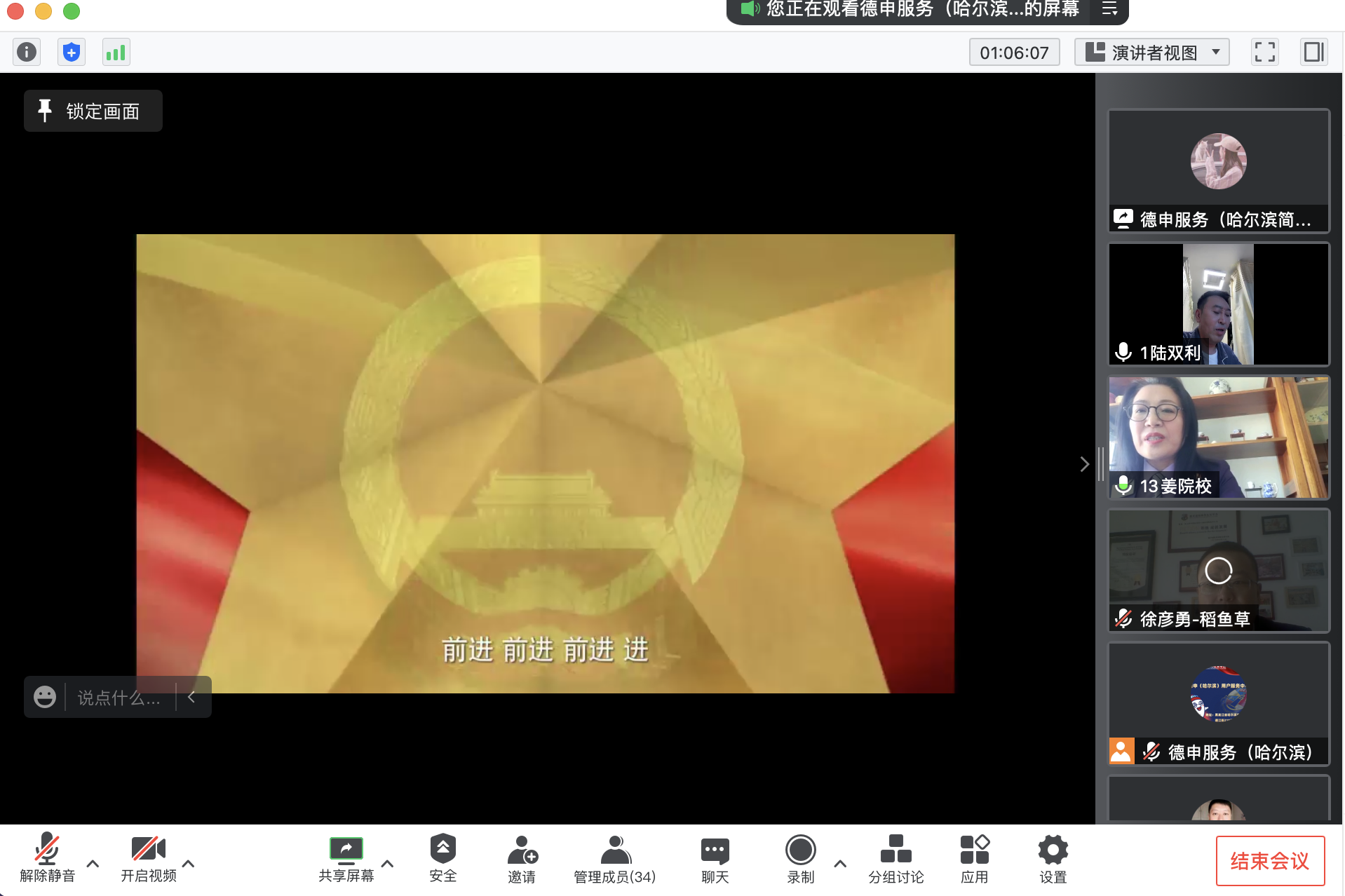Select 德申服务（哈尔滨简... participant tile
This screenshot has height=896, width=1345.
tap(1219, 170)
